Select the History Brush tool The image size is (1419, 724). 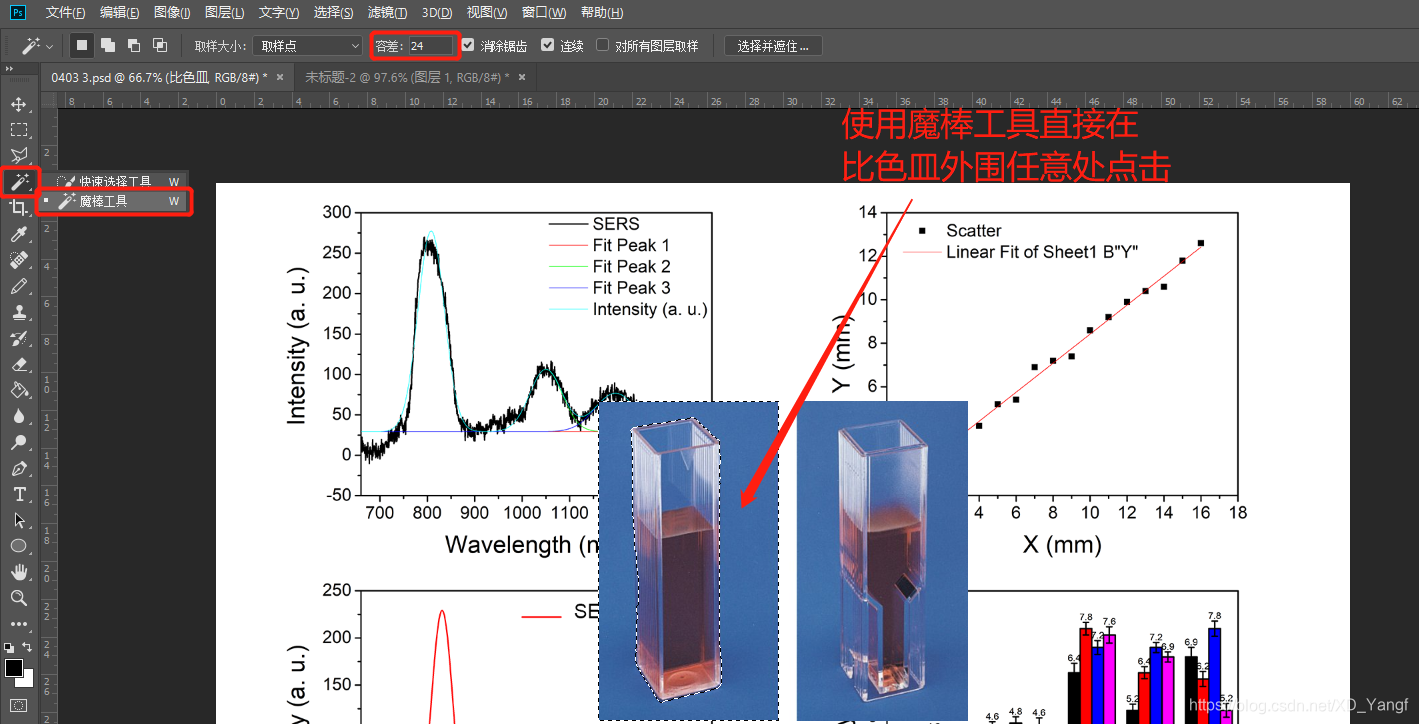coord(18,338)
